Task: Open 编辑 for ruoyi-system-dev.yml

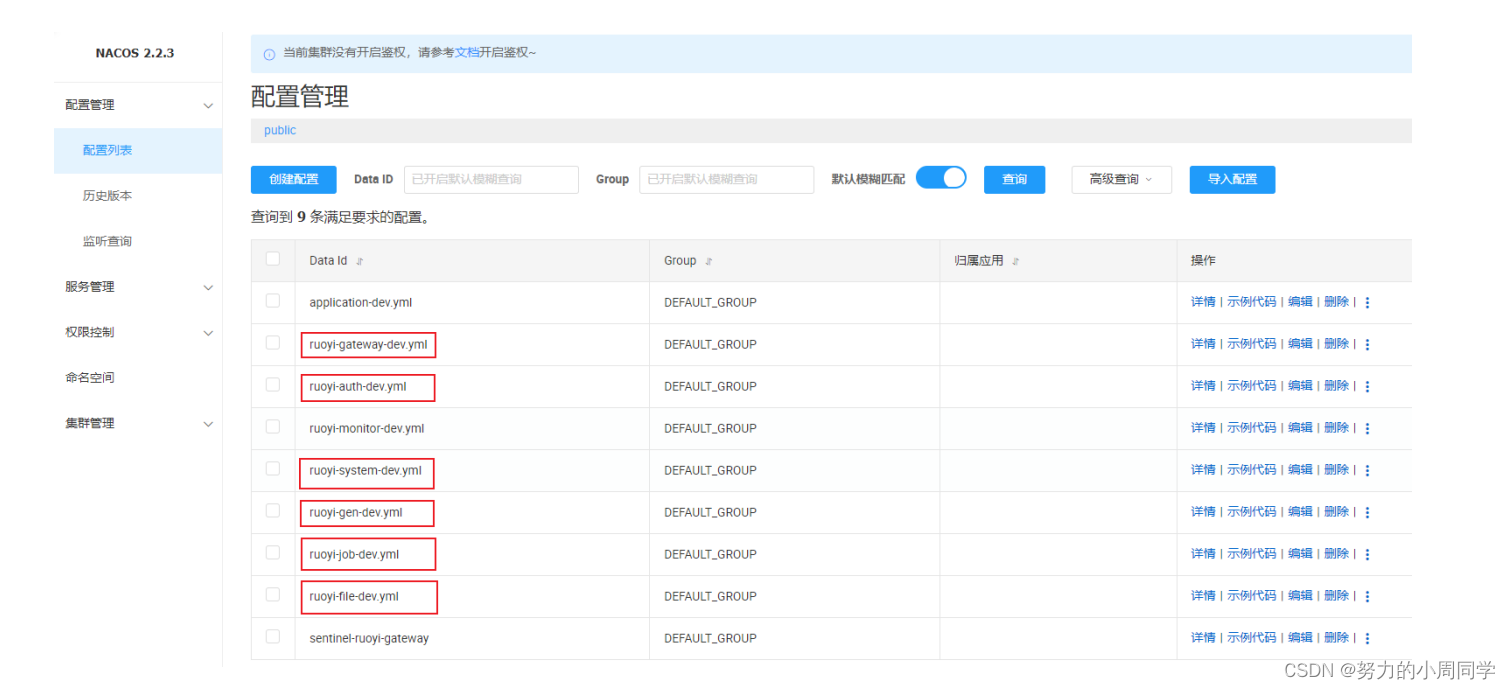Action: 1300,470
